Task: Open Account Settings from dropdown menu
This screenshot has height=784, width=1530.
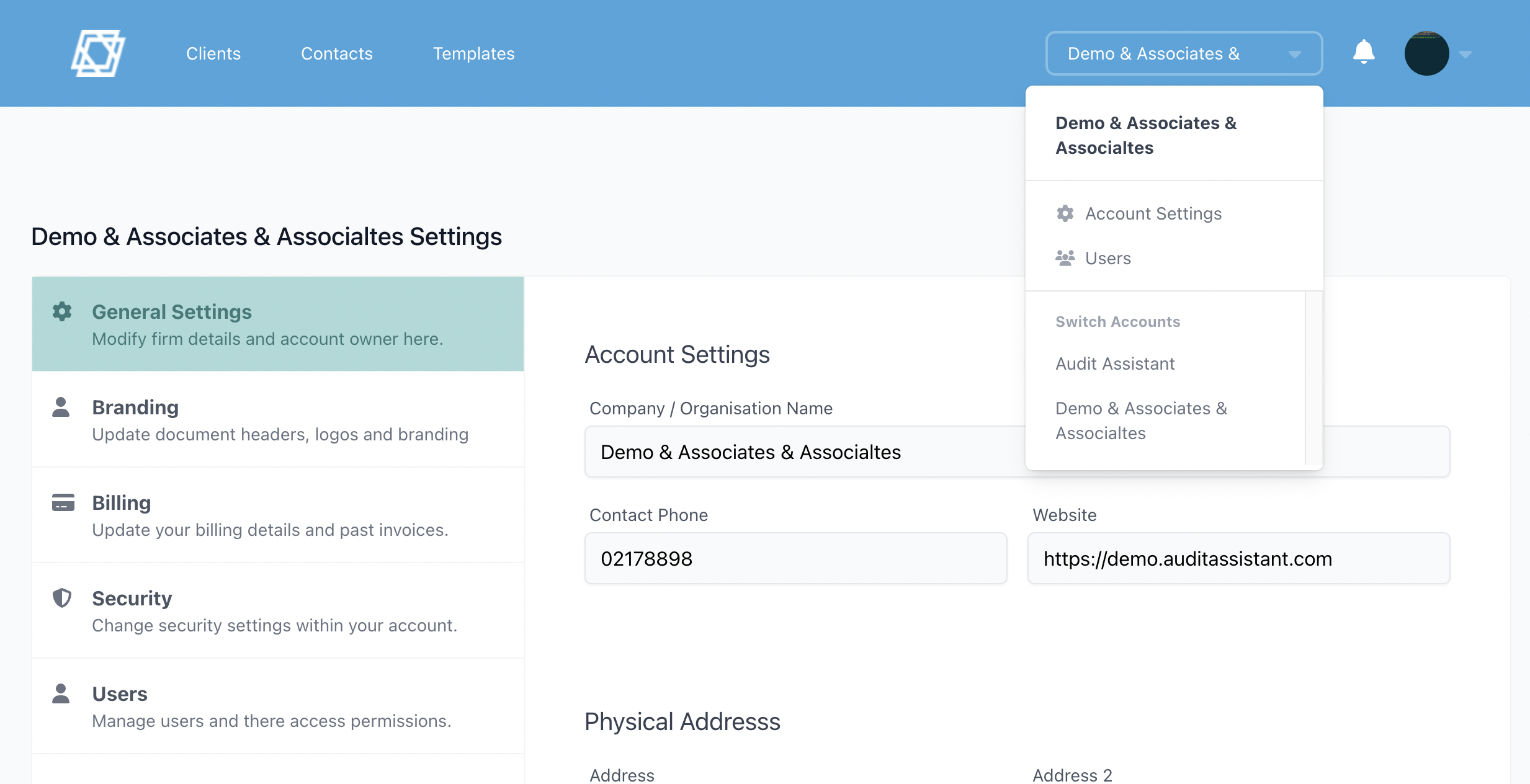Action: pyautogui.click(x=1153, y=213)
